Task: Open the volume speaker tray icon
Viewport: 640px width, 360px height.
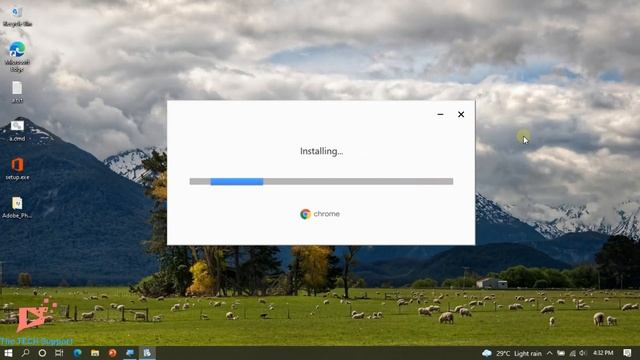Action: pyautogui.click(x=582, y=353)
